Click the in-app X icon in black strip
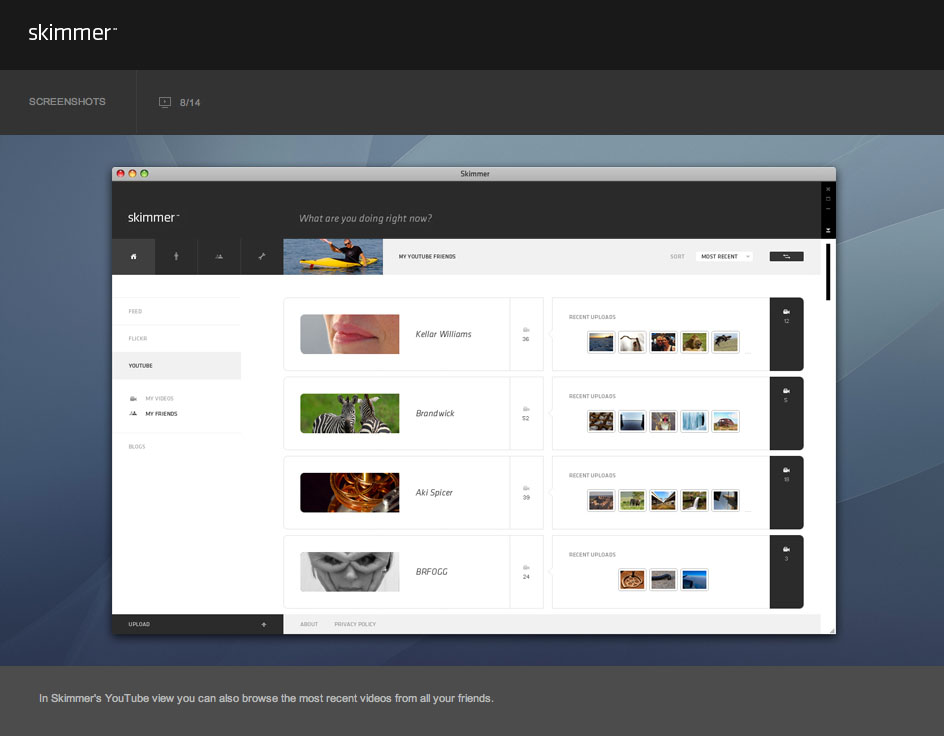The width and height of the screenshot is (944, 736). tap(828, 189)
